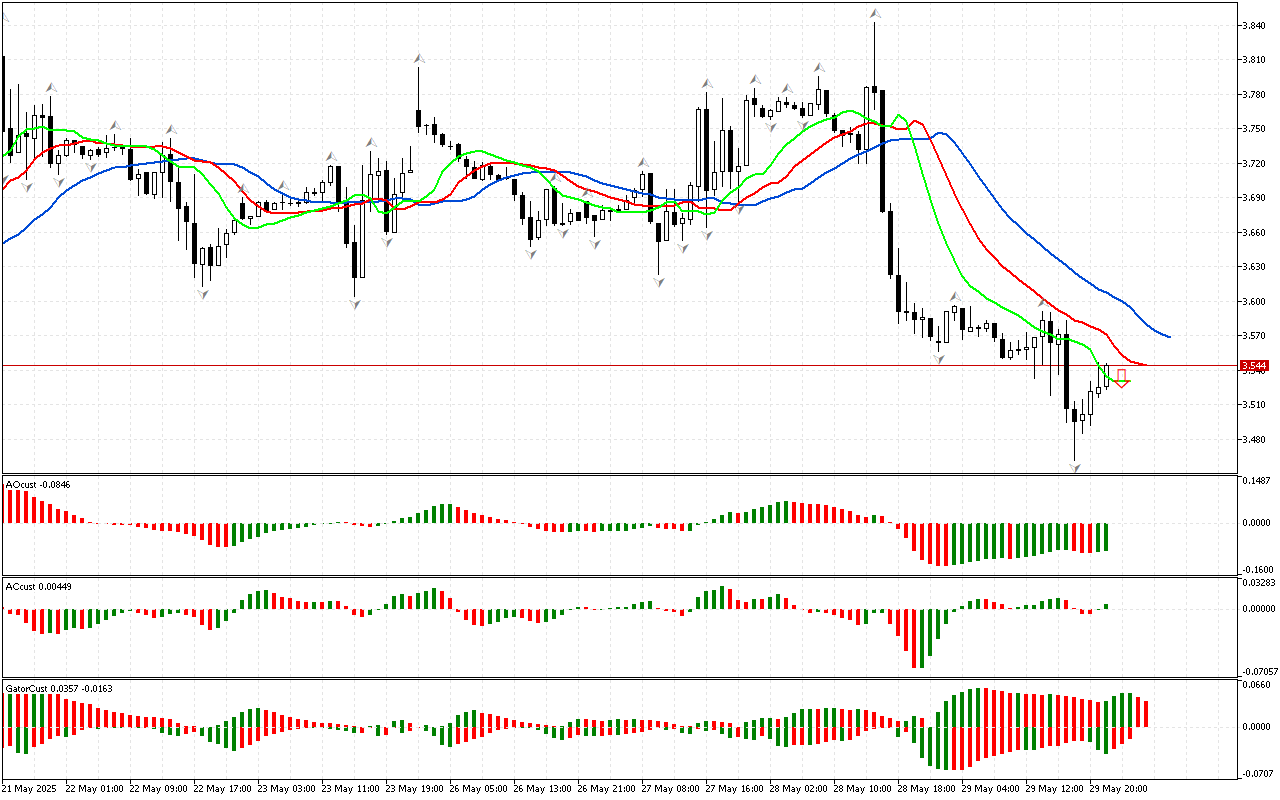Click the fractal arrow below the 3.480 low
This screenshot has height=800, width=1280.
pyautogui.click(x=1075, y=467)
